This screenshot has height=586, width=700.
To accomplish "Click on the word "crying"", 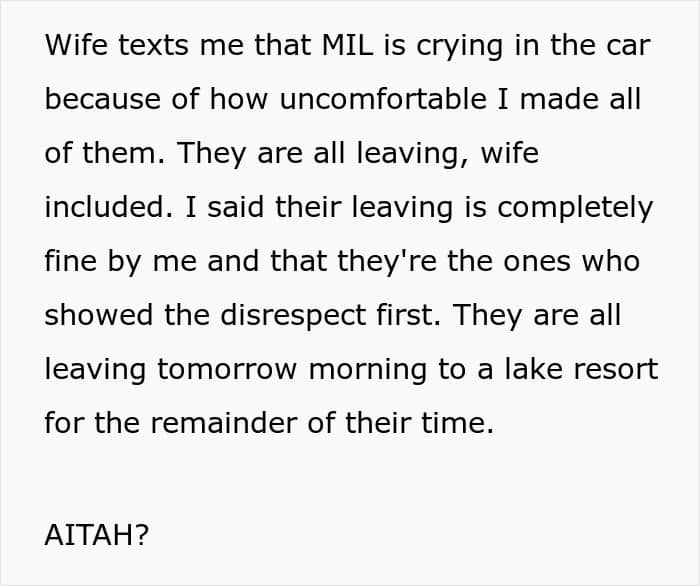I will 460,47.
